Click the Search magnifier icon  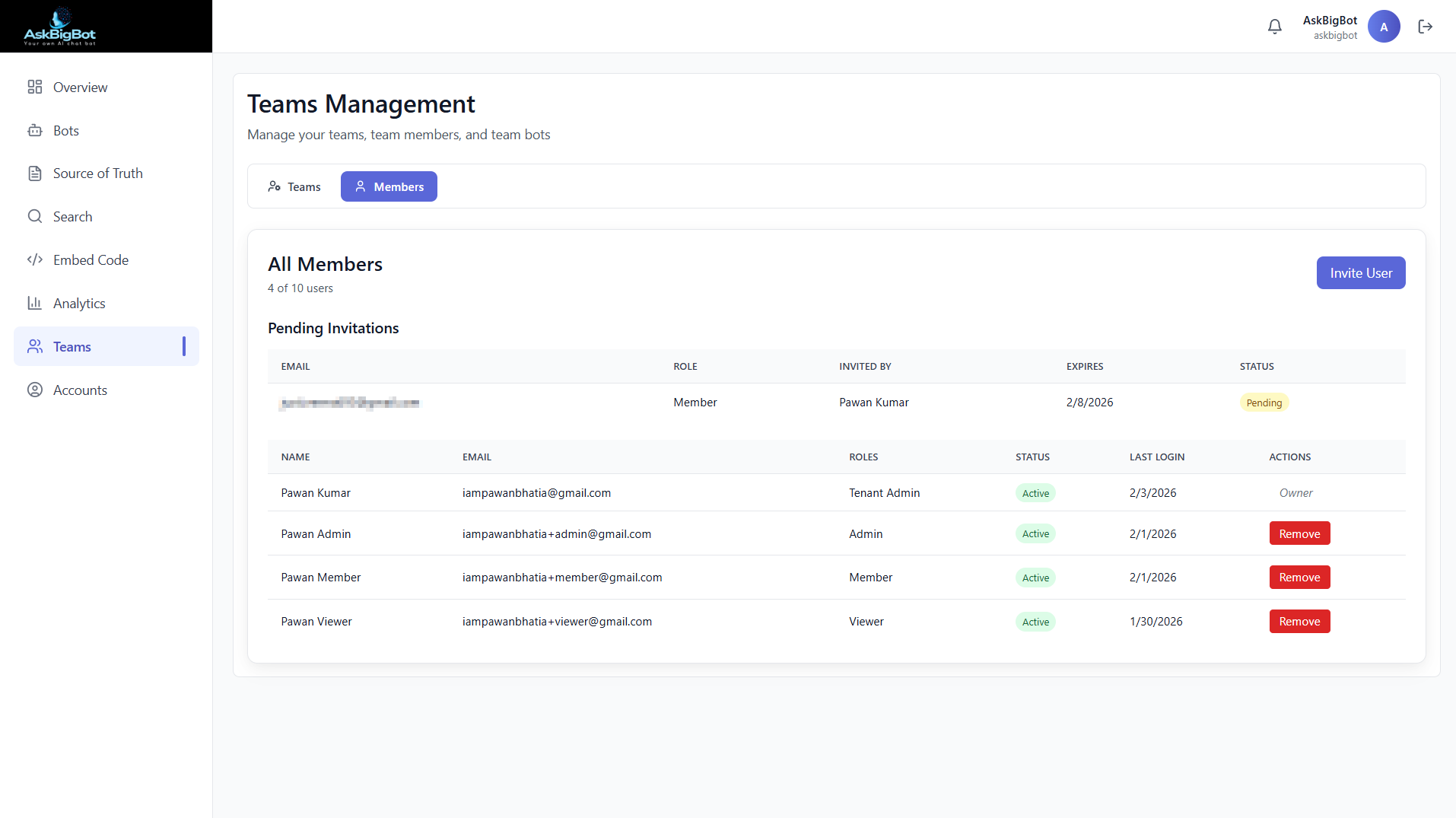[35, 216]
